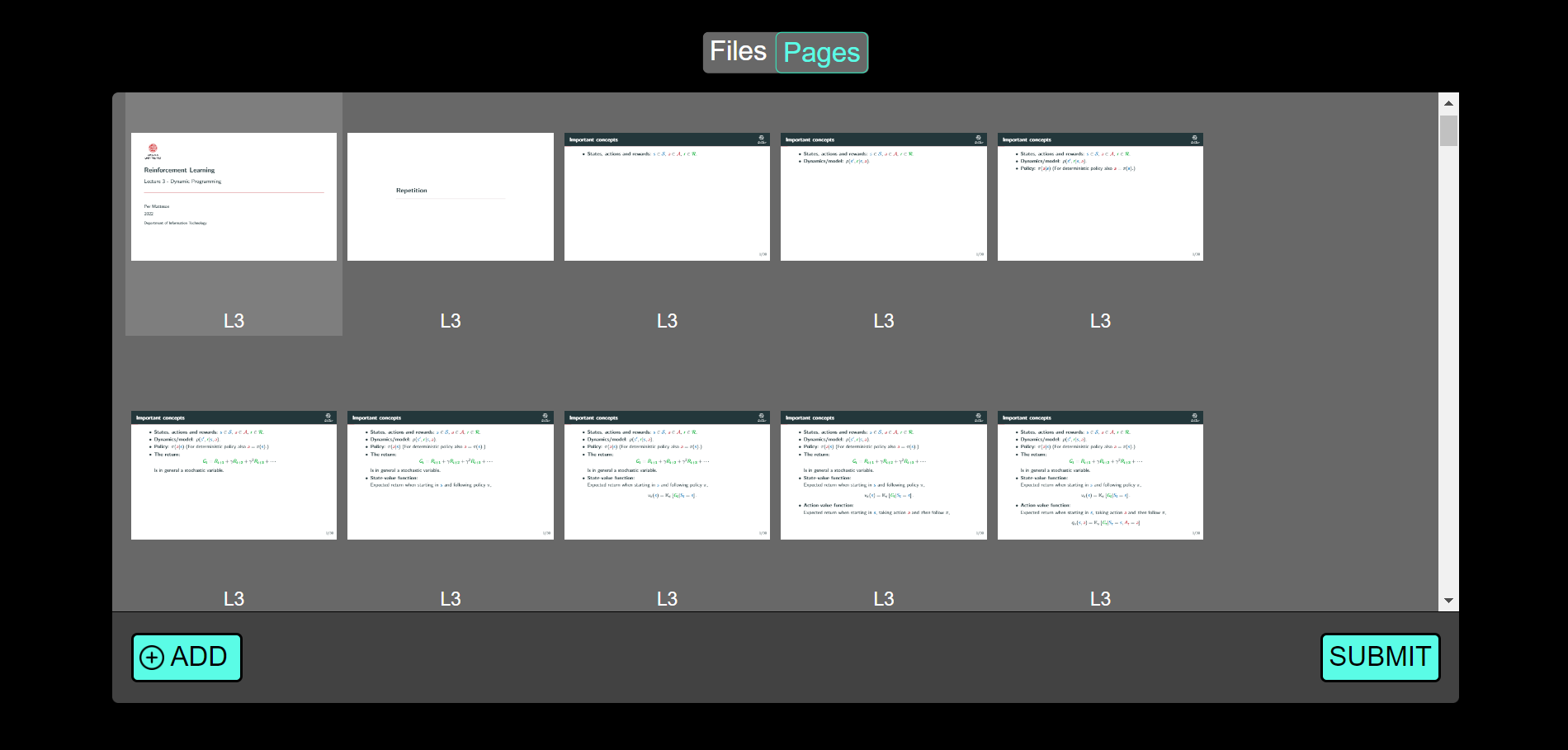Switch to the Pages tab
The width and height of the screenshot is (1568, 750).
822,52
